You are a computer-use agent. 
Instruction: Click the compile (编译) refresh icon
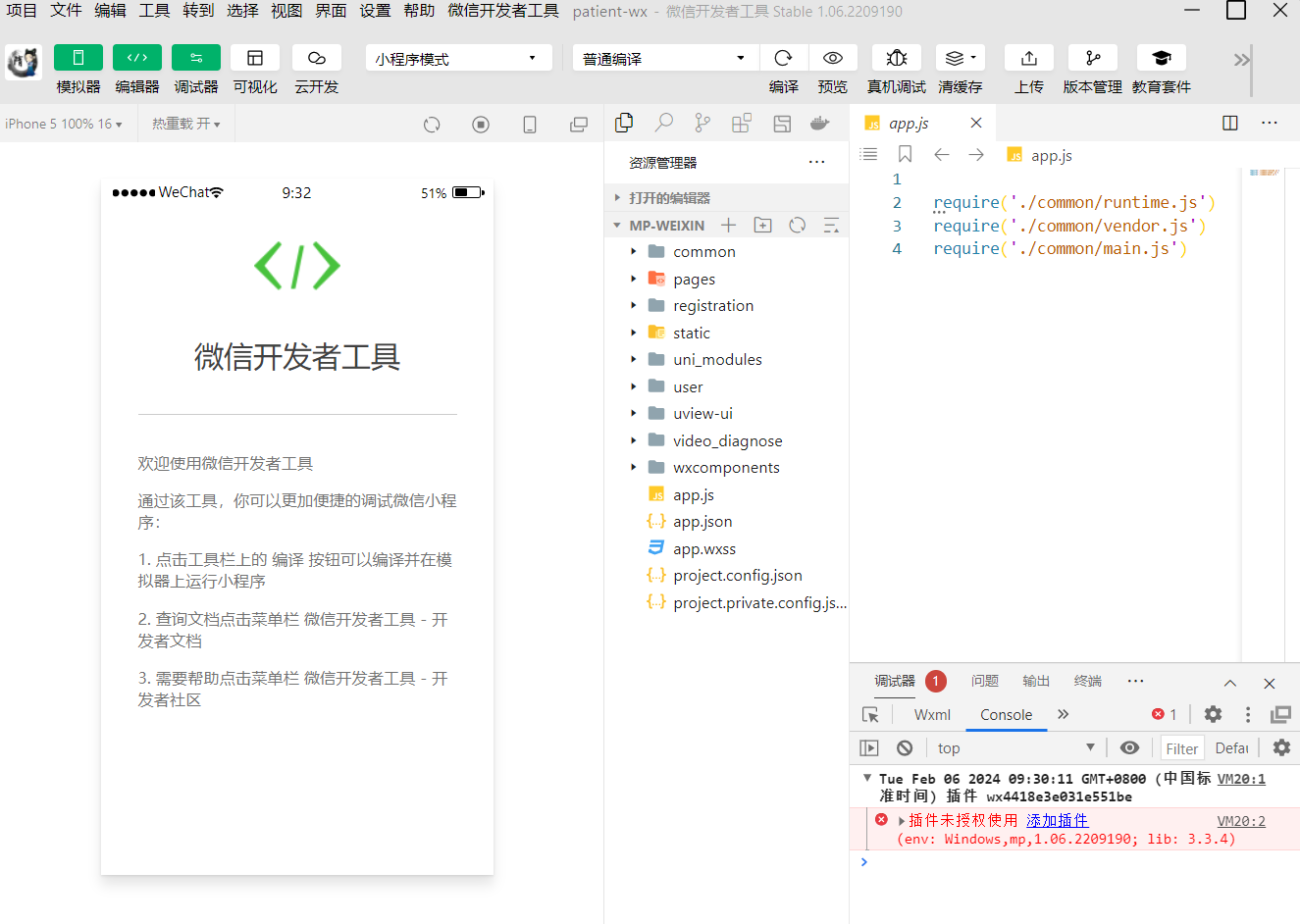pyautogui.click(x=783, y=58)
